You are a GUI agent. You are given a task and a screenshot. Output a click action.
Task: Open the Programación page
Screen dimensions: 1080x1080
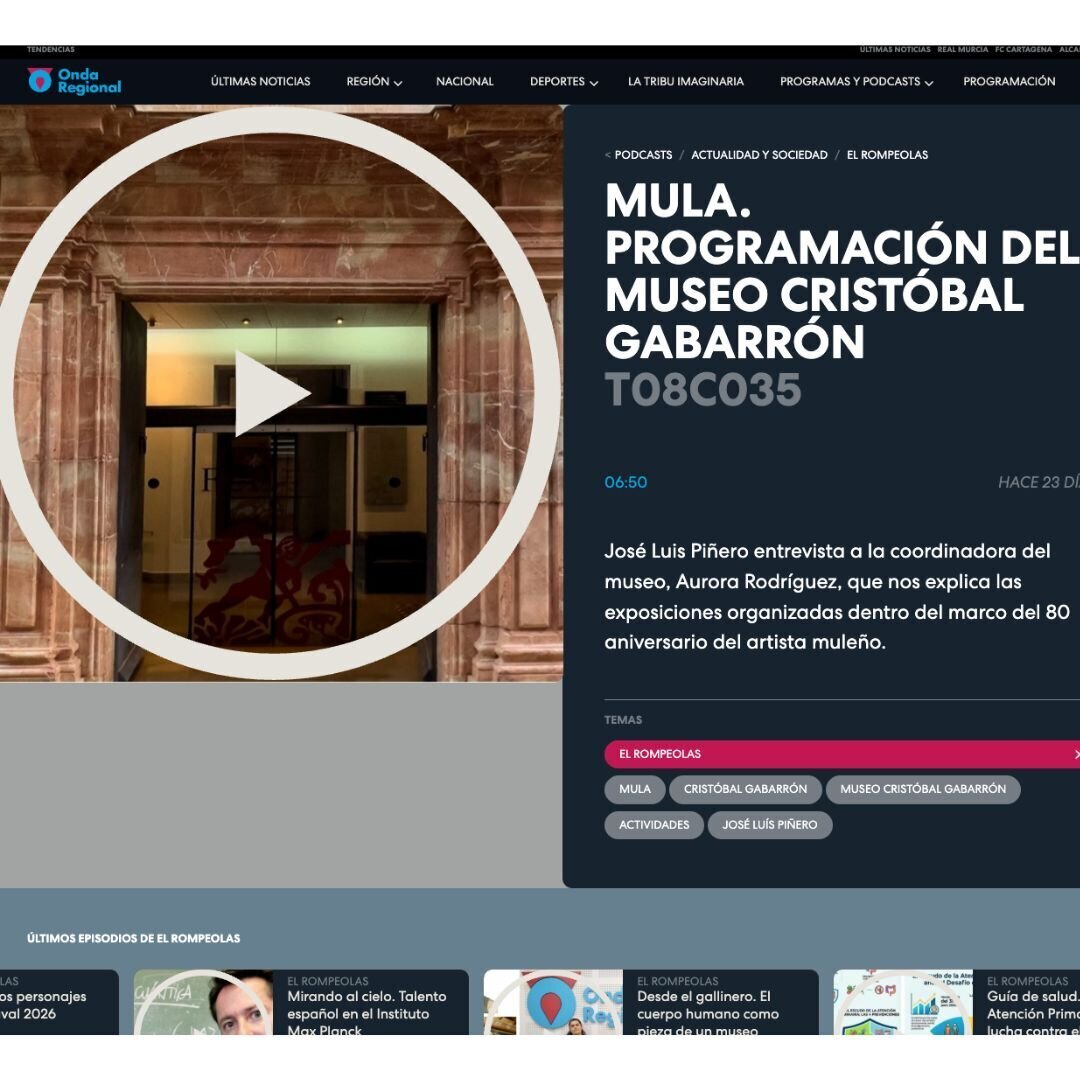pos(1008,82)
